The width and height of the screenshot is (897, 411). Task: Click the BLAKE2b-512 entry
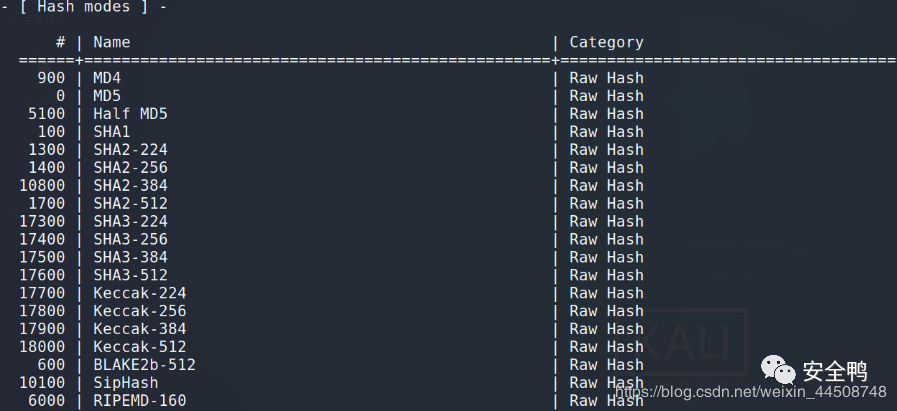pos(144,365)
